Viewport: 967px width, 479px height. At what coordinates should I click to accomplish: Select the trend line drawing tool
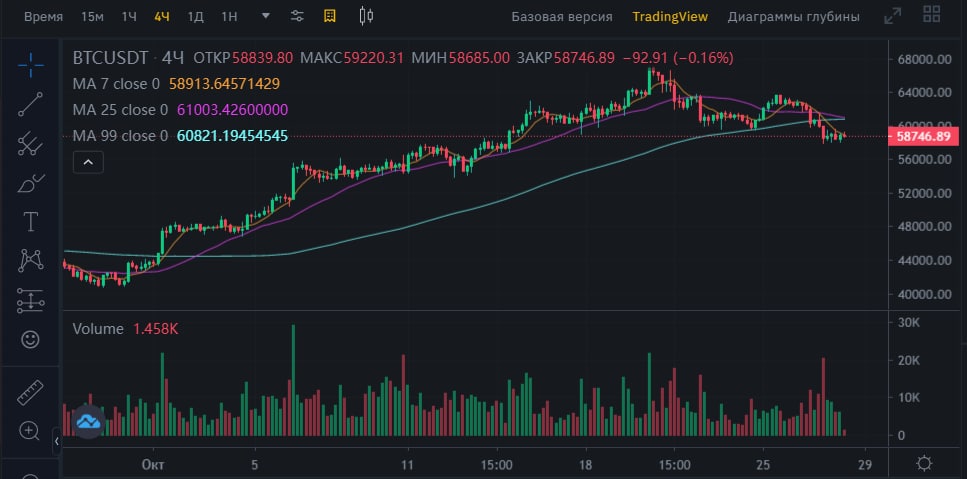[30, 104]
